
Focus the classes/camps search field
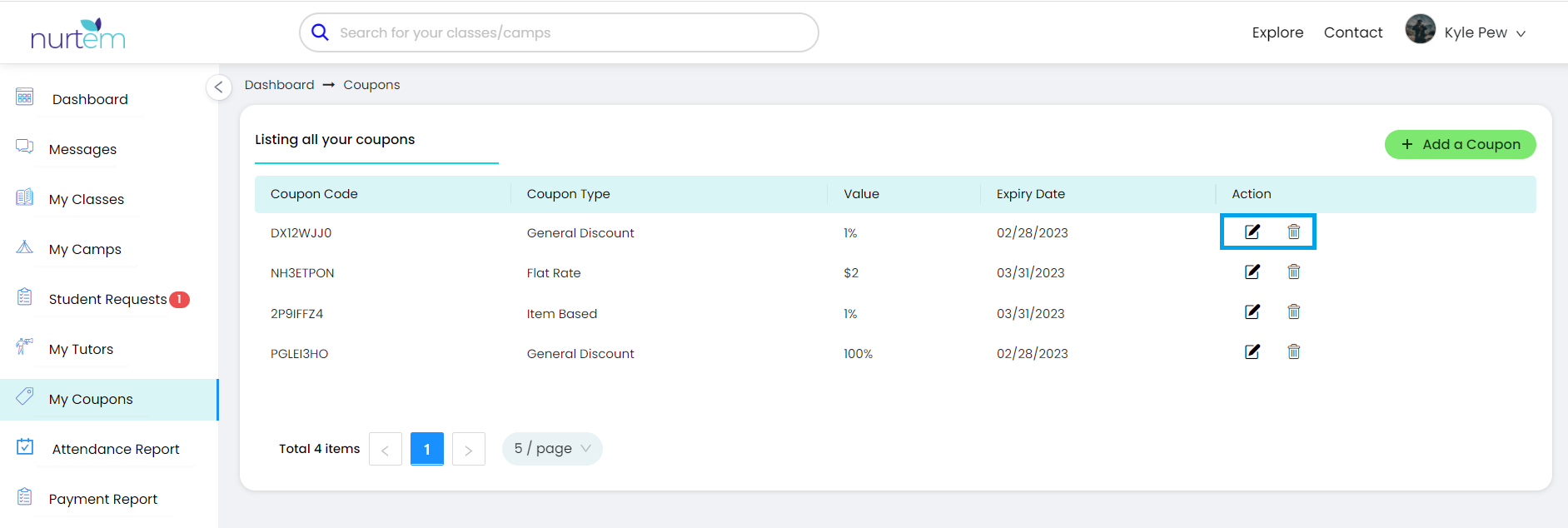[566, 32]
